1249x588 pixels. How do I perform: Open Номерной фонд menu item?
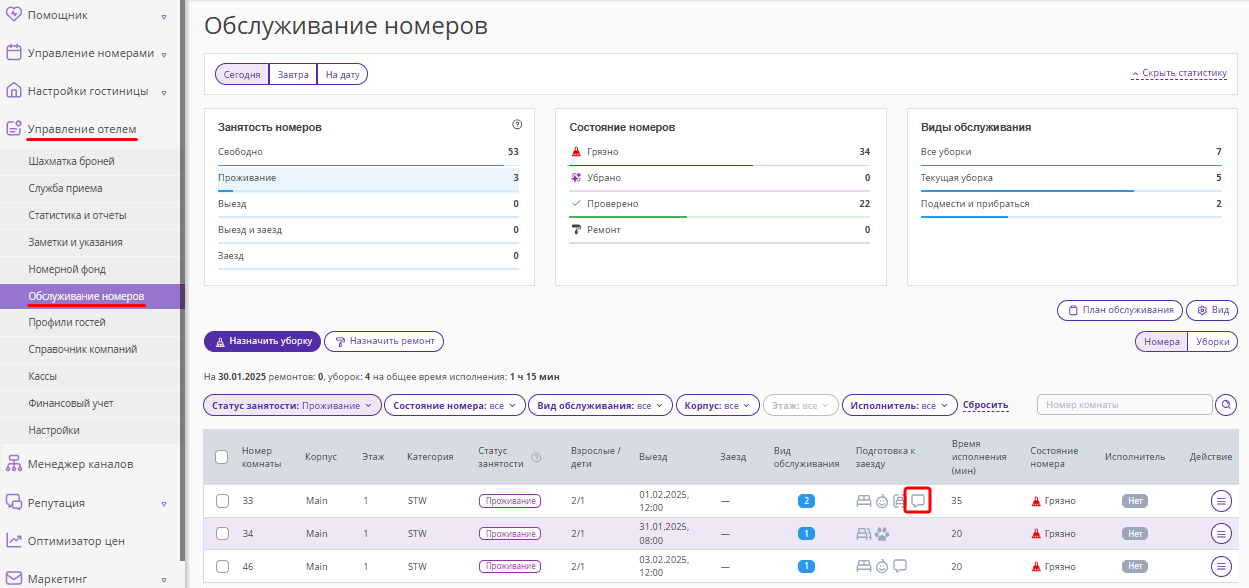67,269
